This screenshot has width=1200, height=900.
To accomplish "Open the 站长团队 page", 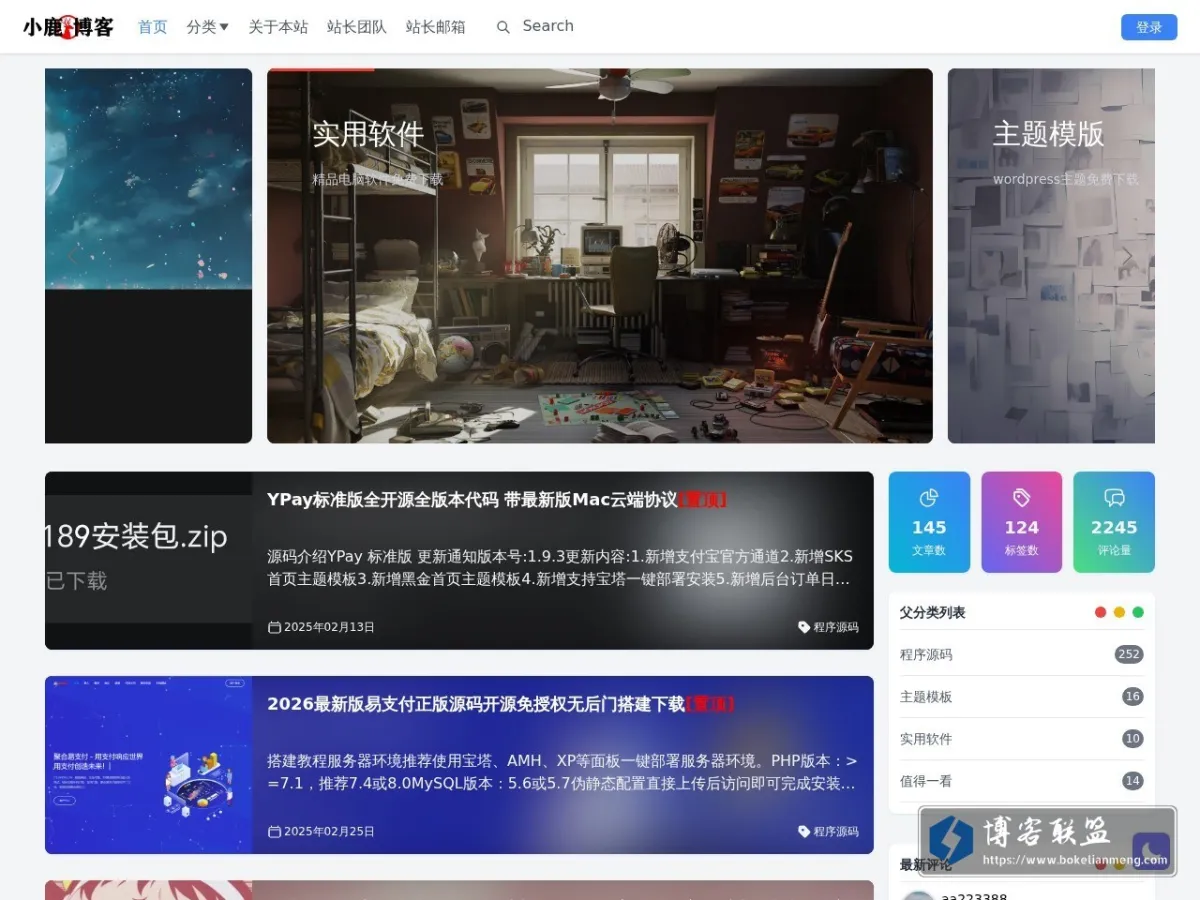I will 357,27.
